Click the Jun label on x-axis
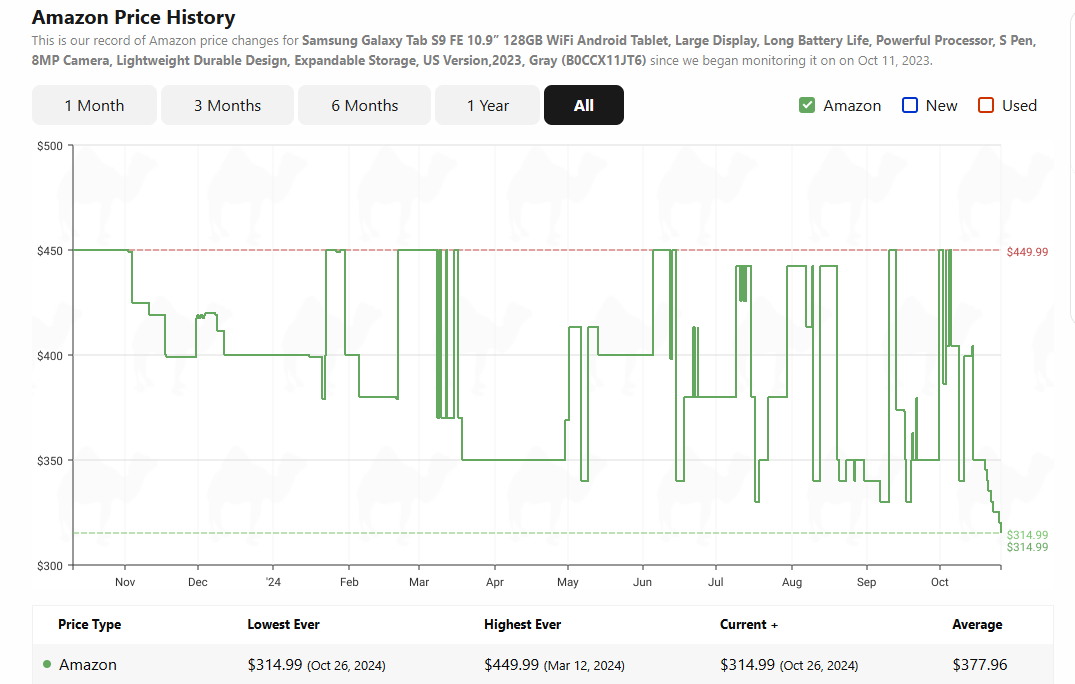 642,582
